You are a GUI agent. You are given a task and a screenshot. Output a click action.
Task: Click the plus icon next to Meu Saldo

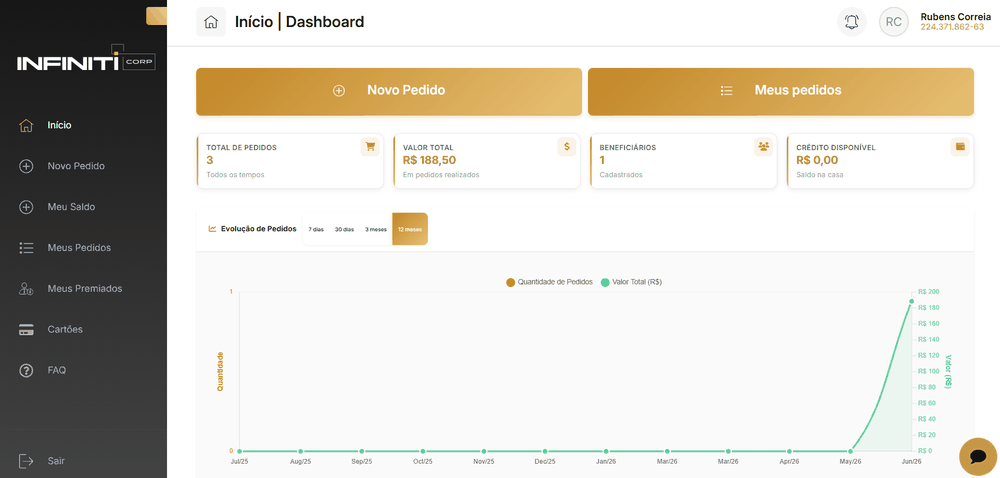[26, 207]
